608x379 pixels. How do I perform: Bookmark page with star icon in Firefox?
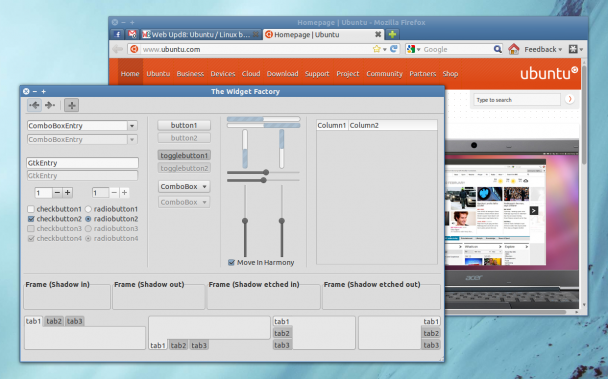[376, 49]
